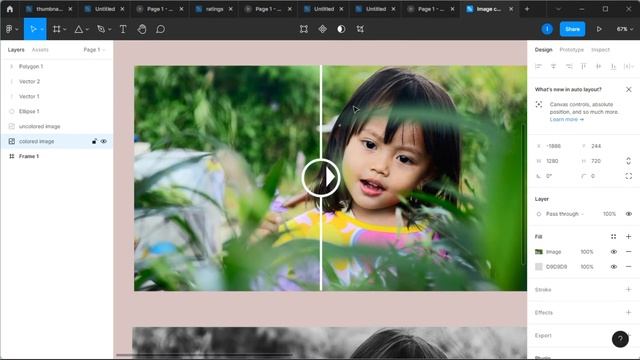Open the help question mark button
Viewport: 640px width, 360px height.
[x=620, y=339]
